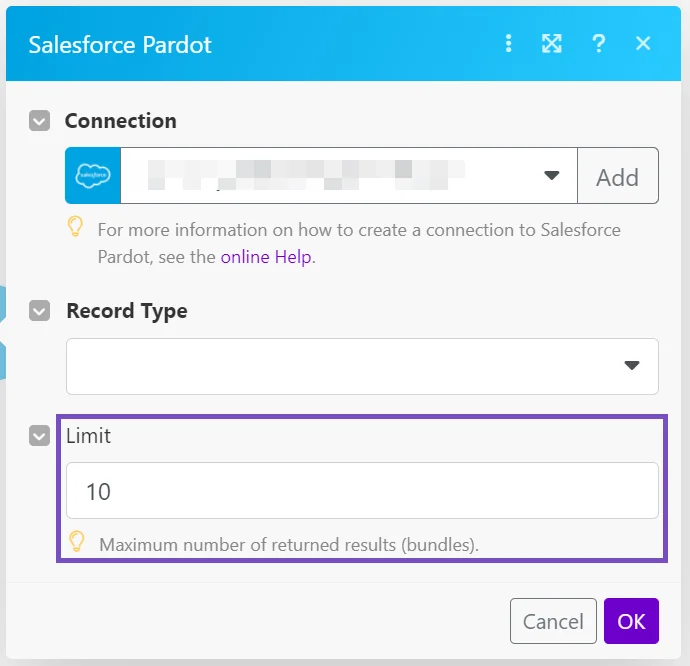The height and width of the screenshot is (666, 690).
Task: Click the Salesforce Pardot title text
Action: pyautogui.click(x=120, y=45)
